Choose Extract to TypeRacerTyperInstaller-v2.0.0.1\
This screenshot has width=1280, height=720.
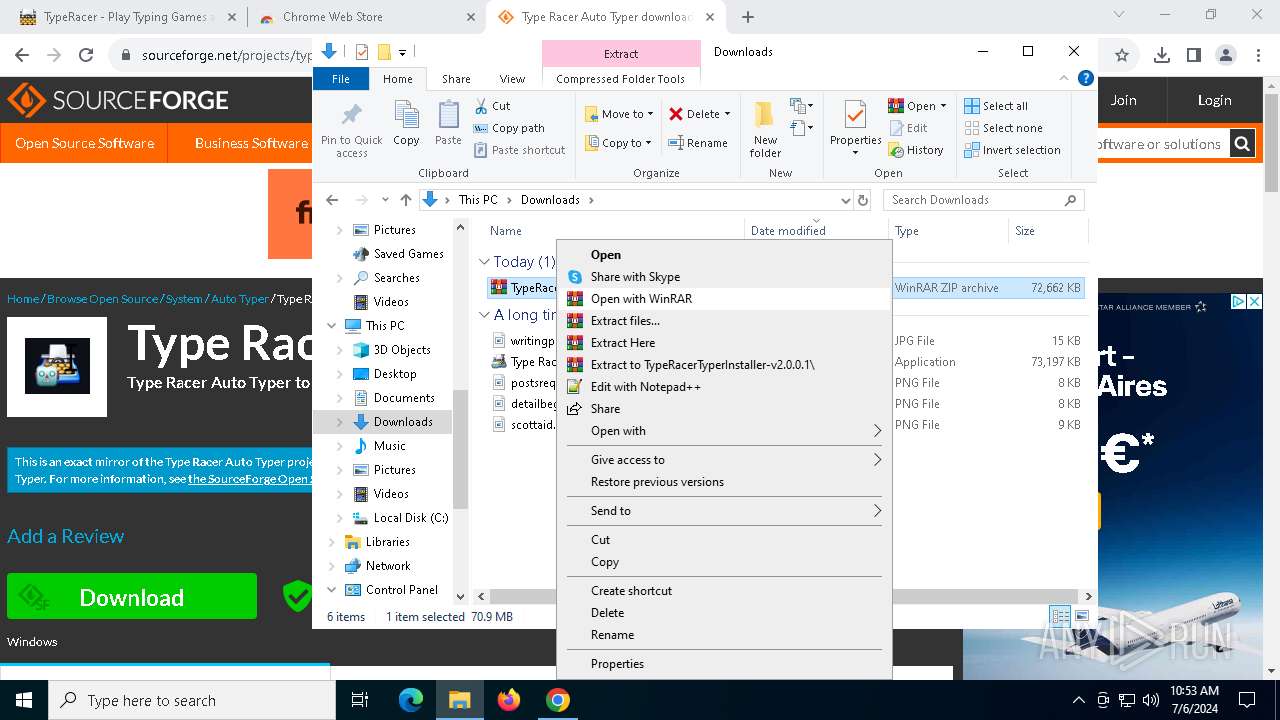(x=723, y=365)
